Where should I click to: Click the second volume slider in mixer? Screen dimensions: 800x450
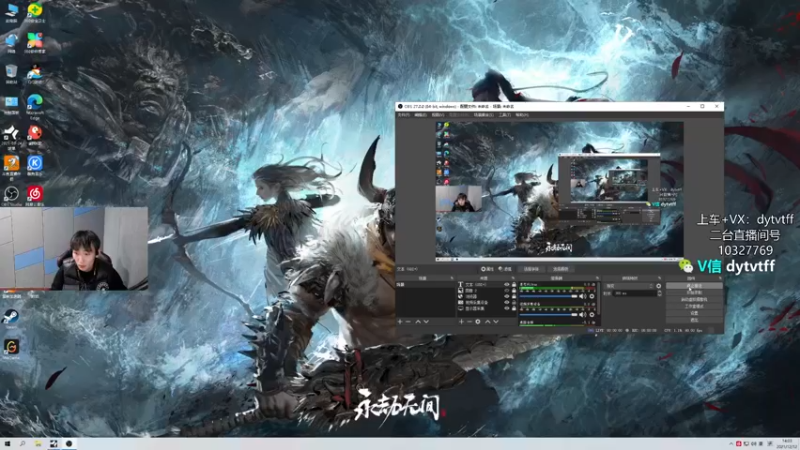coord(548,315)
